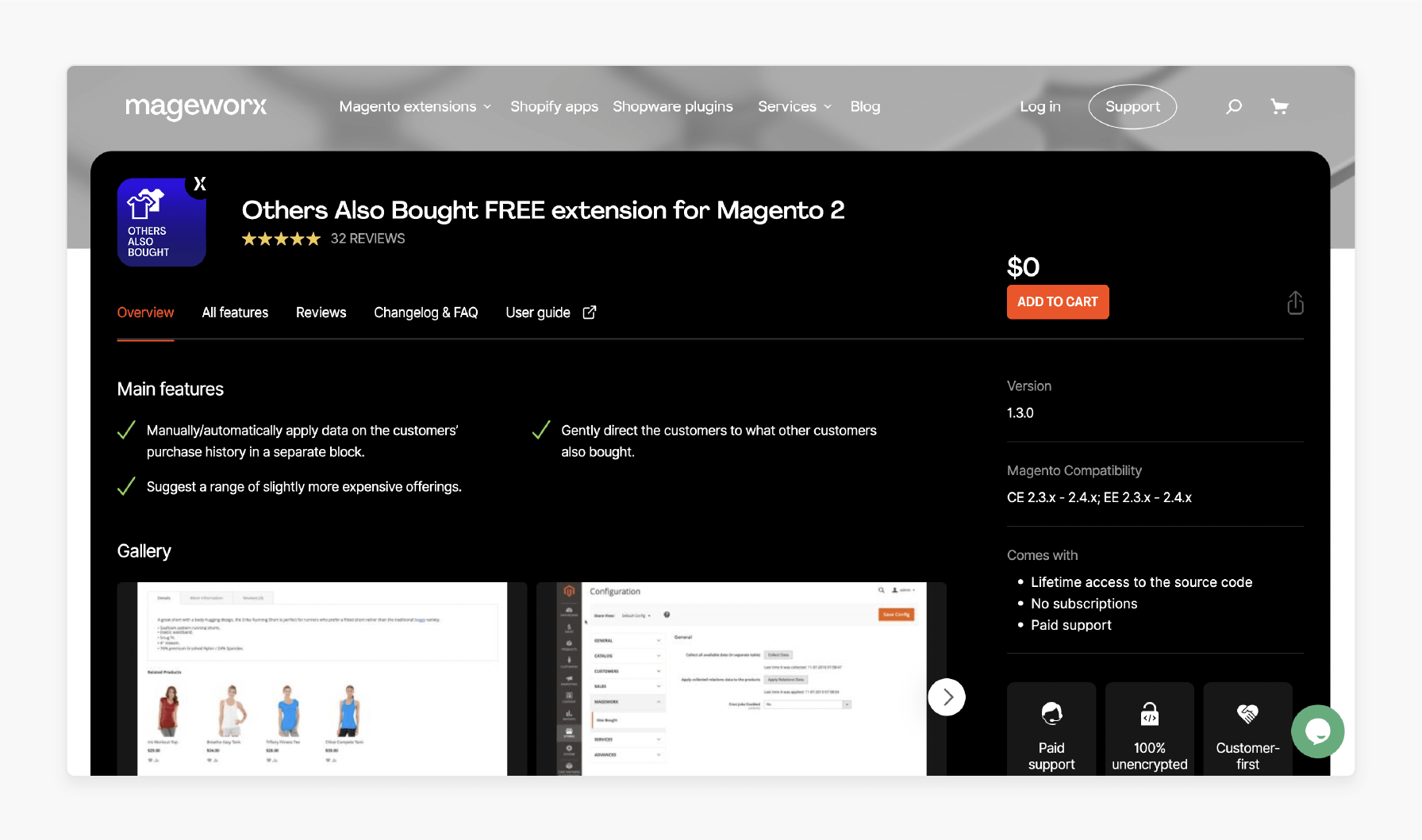Select the Overview tab
The height and width of the screenshot is (840, 1422).
[145, 313]
